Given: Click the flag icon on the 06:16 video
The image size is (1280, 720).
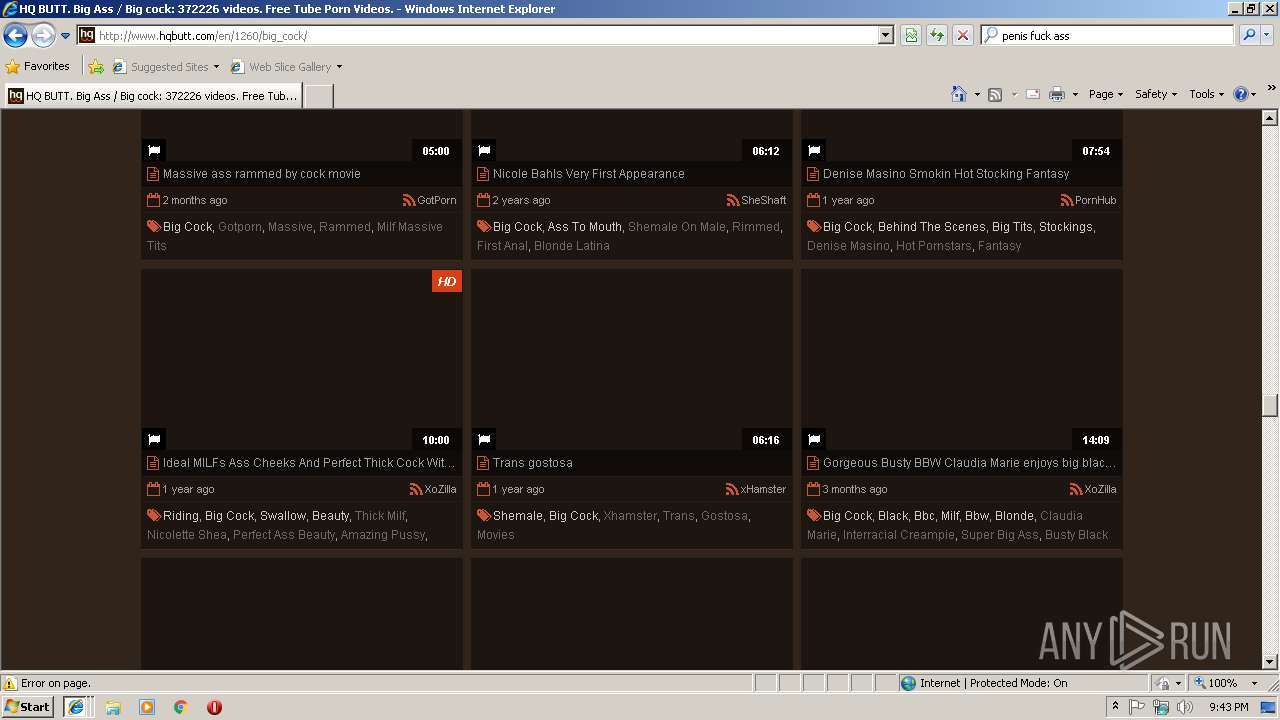Looking at the screenshot, I should click(x=484, y=440).
